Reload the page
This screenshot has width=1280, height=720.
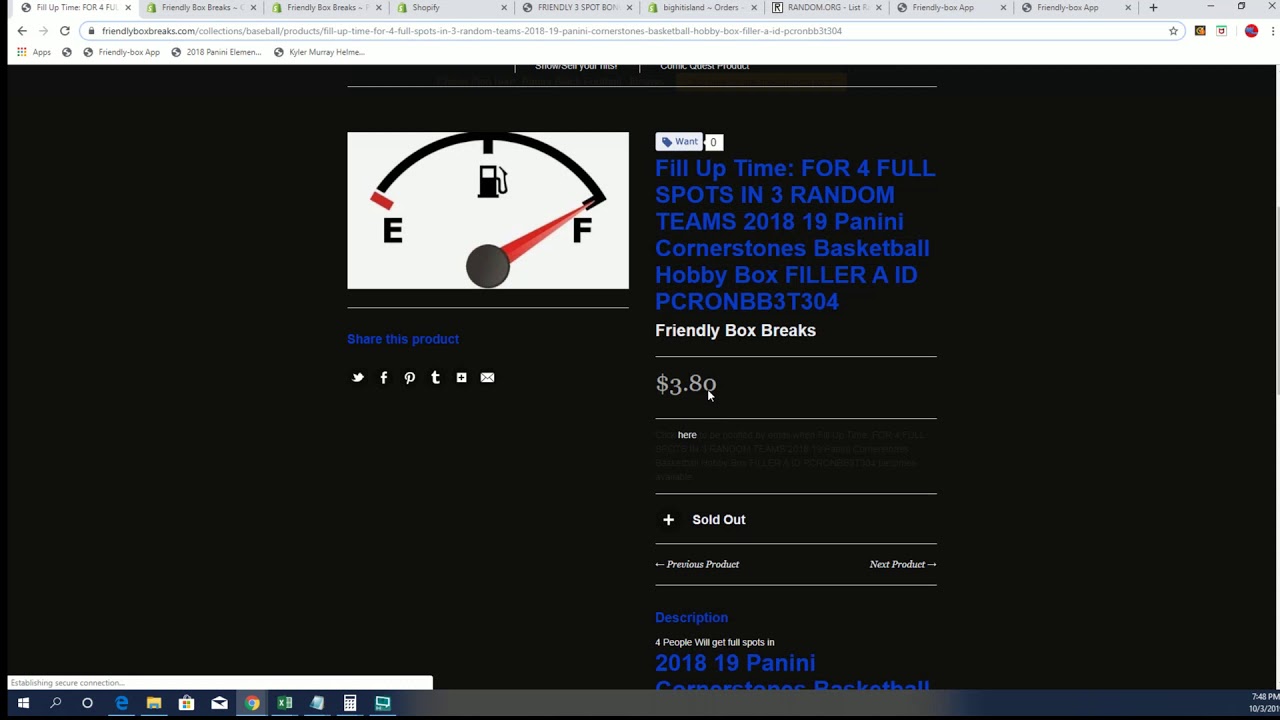65,31
